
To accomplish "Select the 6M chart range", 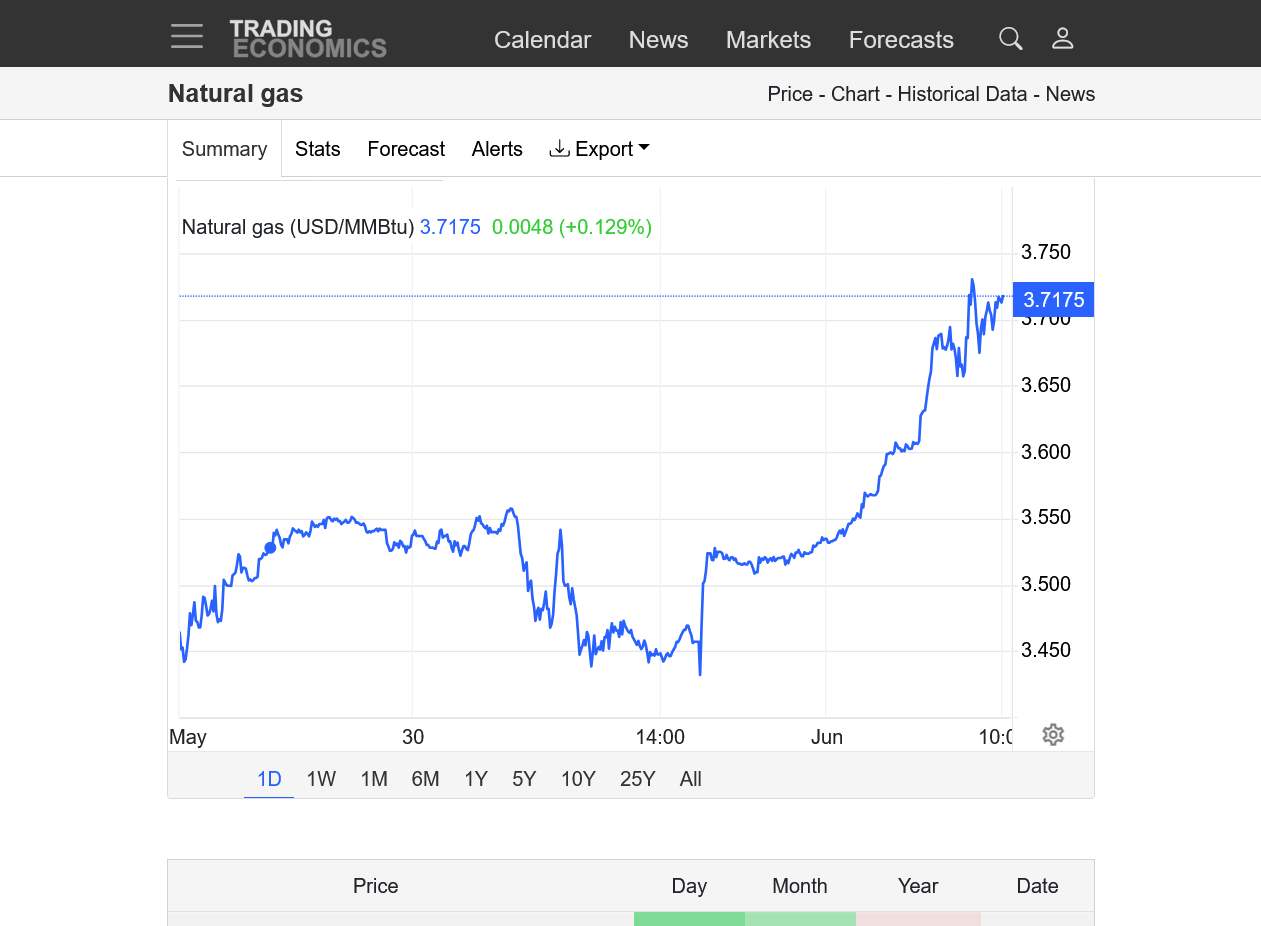I will 425,779.
